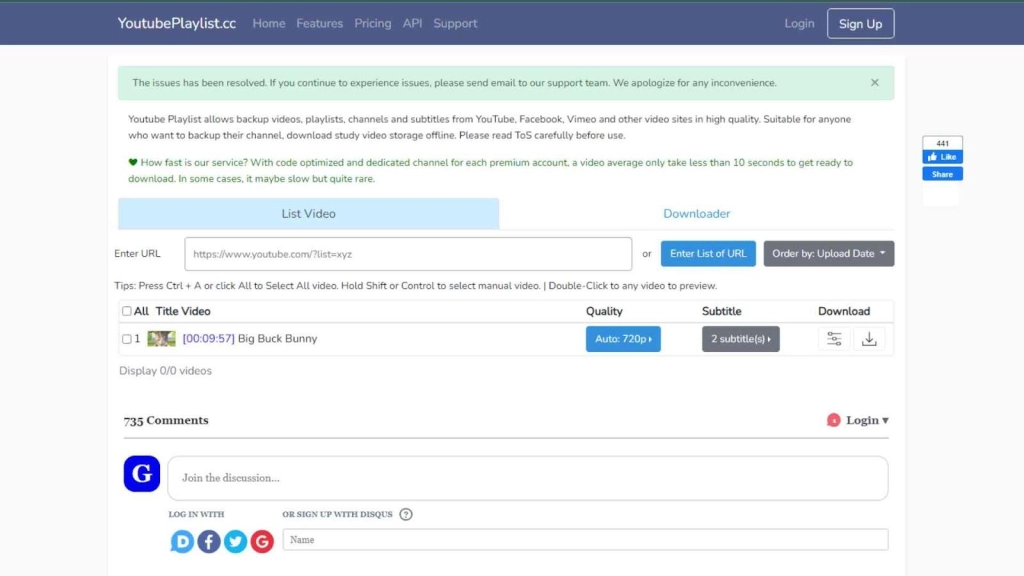The height and width of the screenshot is (576, 1024).
Task: Expand the Order by: Upload Date dropdown
Action: pos(829,254)
